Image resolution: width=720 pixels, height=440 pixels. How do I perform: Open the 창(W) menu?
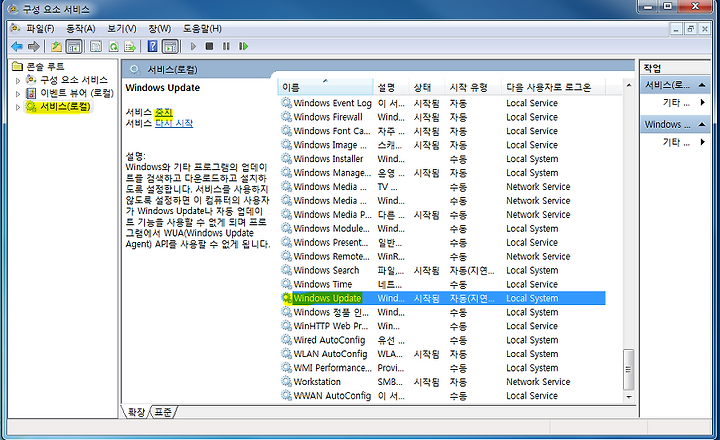[x=159, y=28]
